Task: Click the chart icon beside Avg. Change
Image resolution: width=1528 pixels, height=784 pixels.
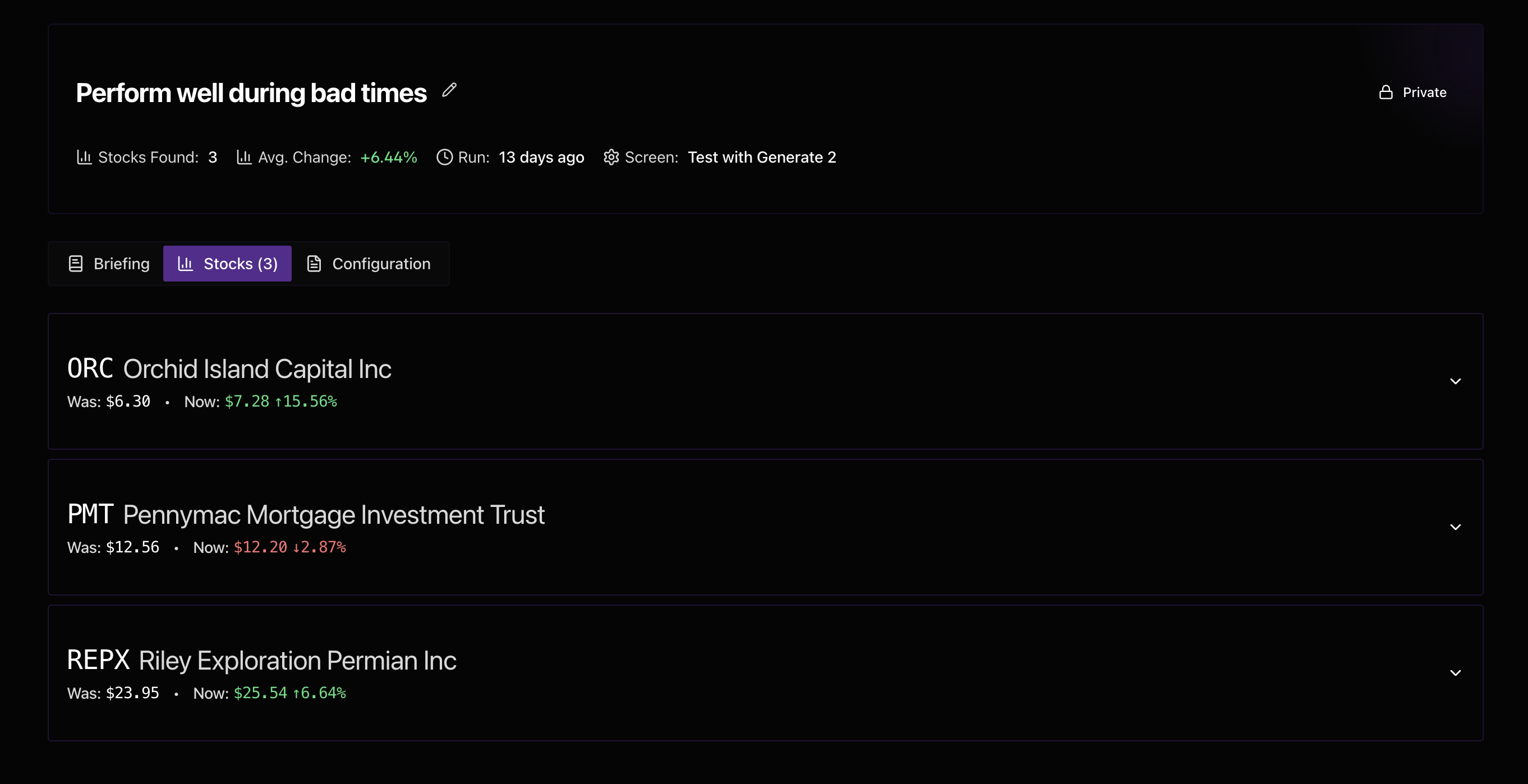Action: coord(245,157)
